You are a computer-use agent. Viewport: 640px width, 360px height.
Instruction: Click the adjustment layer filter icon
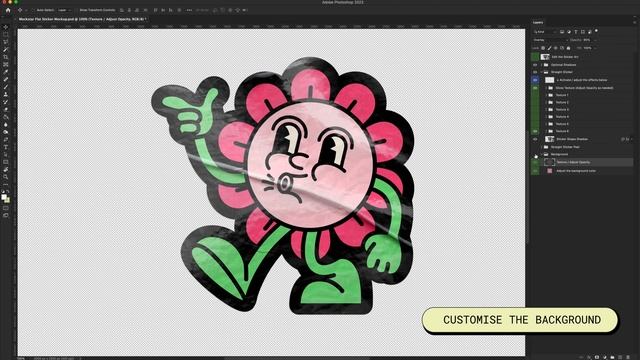coord(569,32)
